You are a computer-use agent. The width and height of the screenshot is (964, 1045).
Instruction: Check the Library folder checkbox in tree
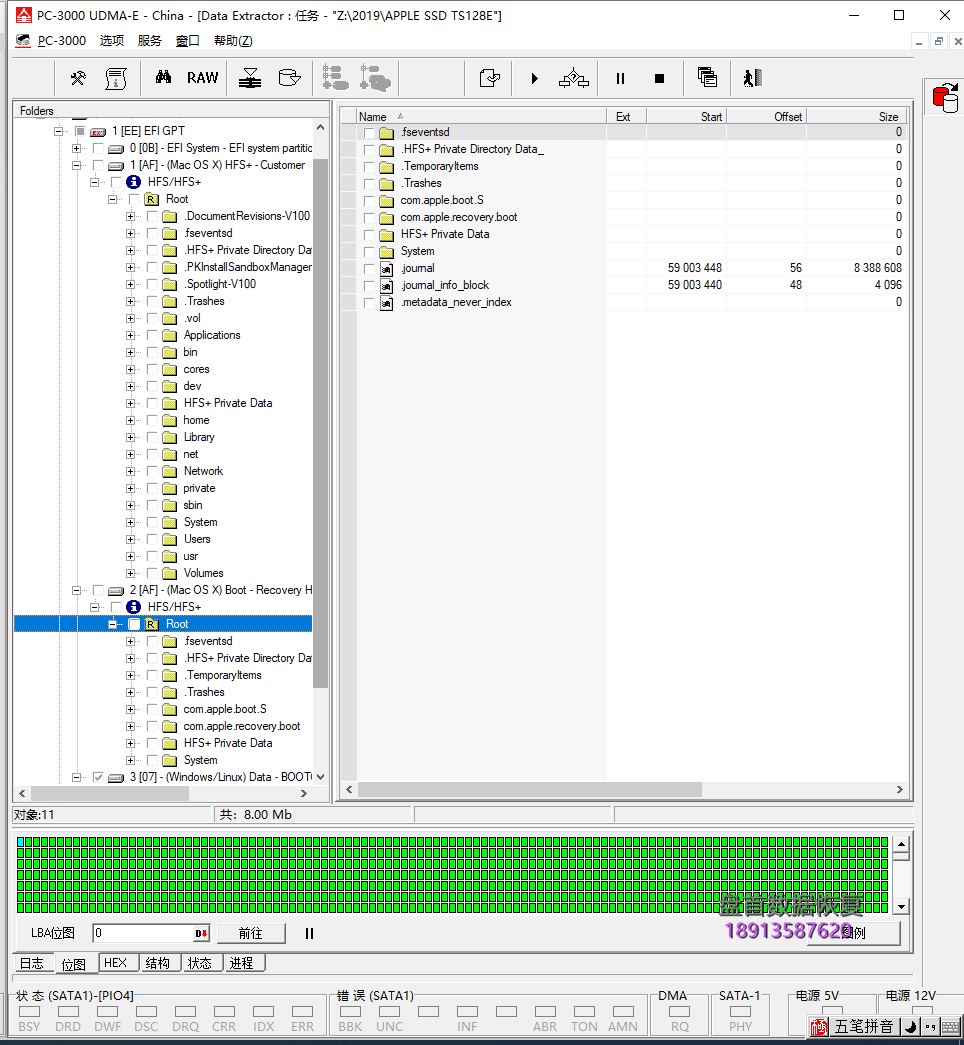(x=152, y=437)
